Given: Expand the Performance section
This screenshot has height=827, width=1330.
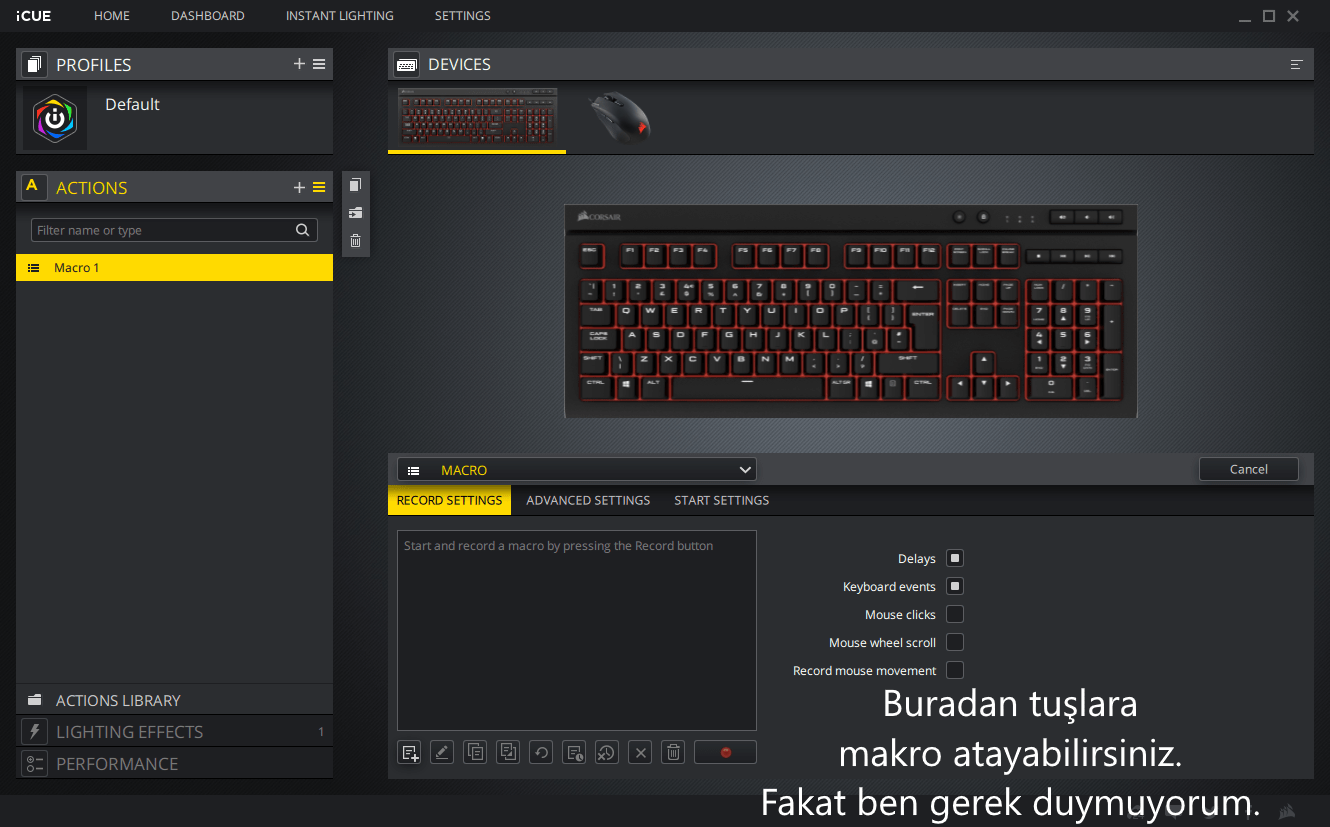Looking at the screenshot, I should (174, 764).
